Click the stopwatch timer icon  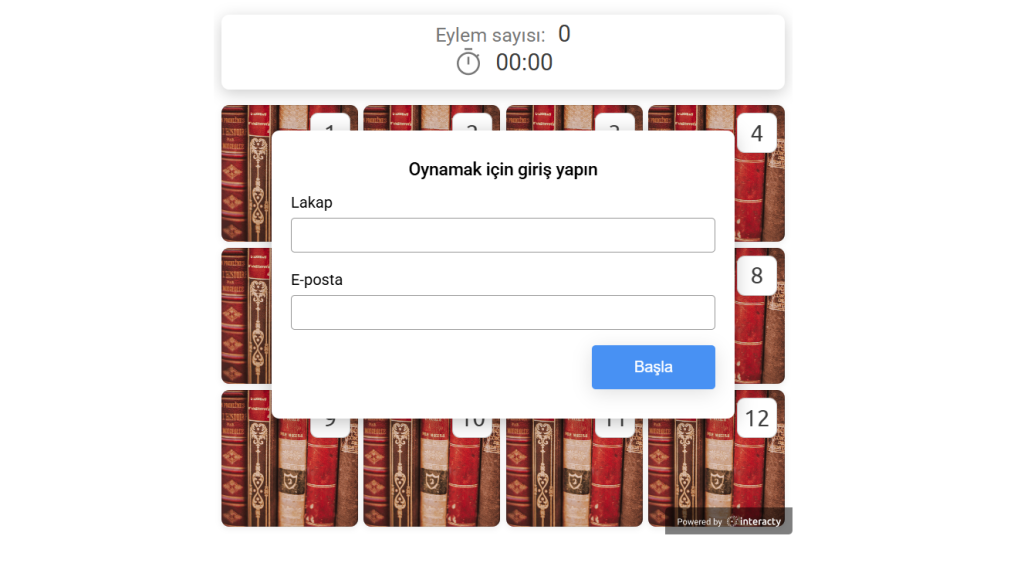[468, 63]
